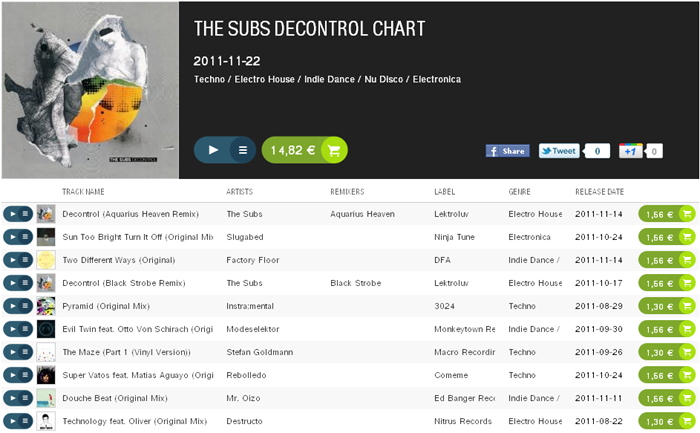
Task: Click the Google +1 button
Action: coord(630,151)
